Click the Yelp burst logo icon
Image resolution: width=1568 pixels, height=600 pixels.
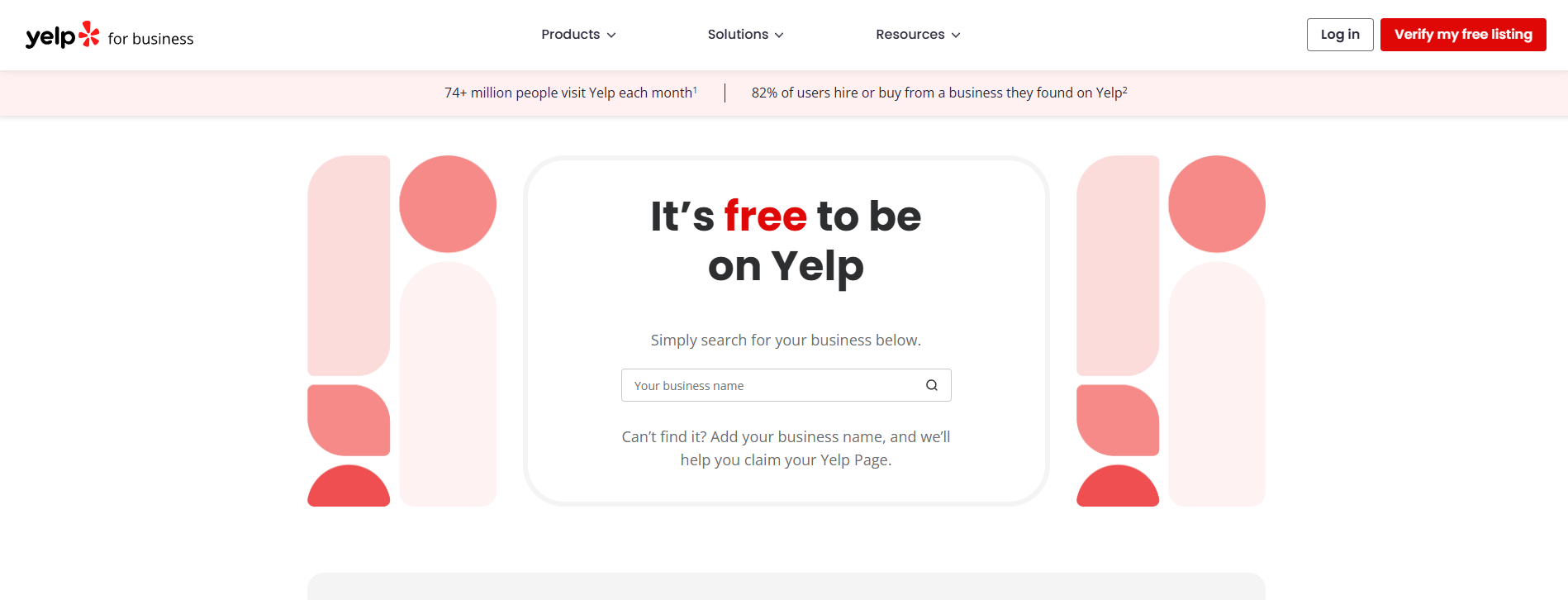pos(88,33)
